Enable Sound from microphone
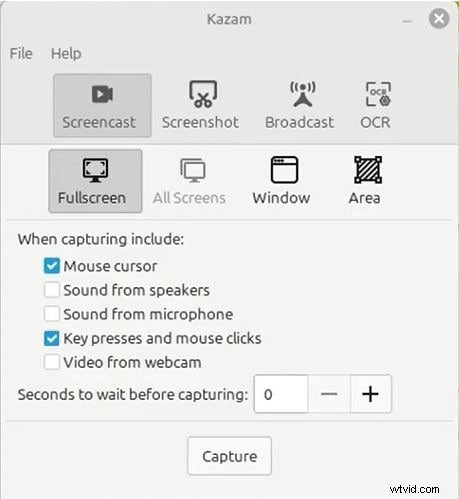The height and width of the screenshot is (499, 459). coord(52,314)
